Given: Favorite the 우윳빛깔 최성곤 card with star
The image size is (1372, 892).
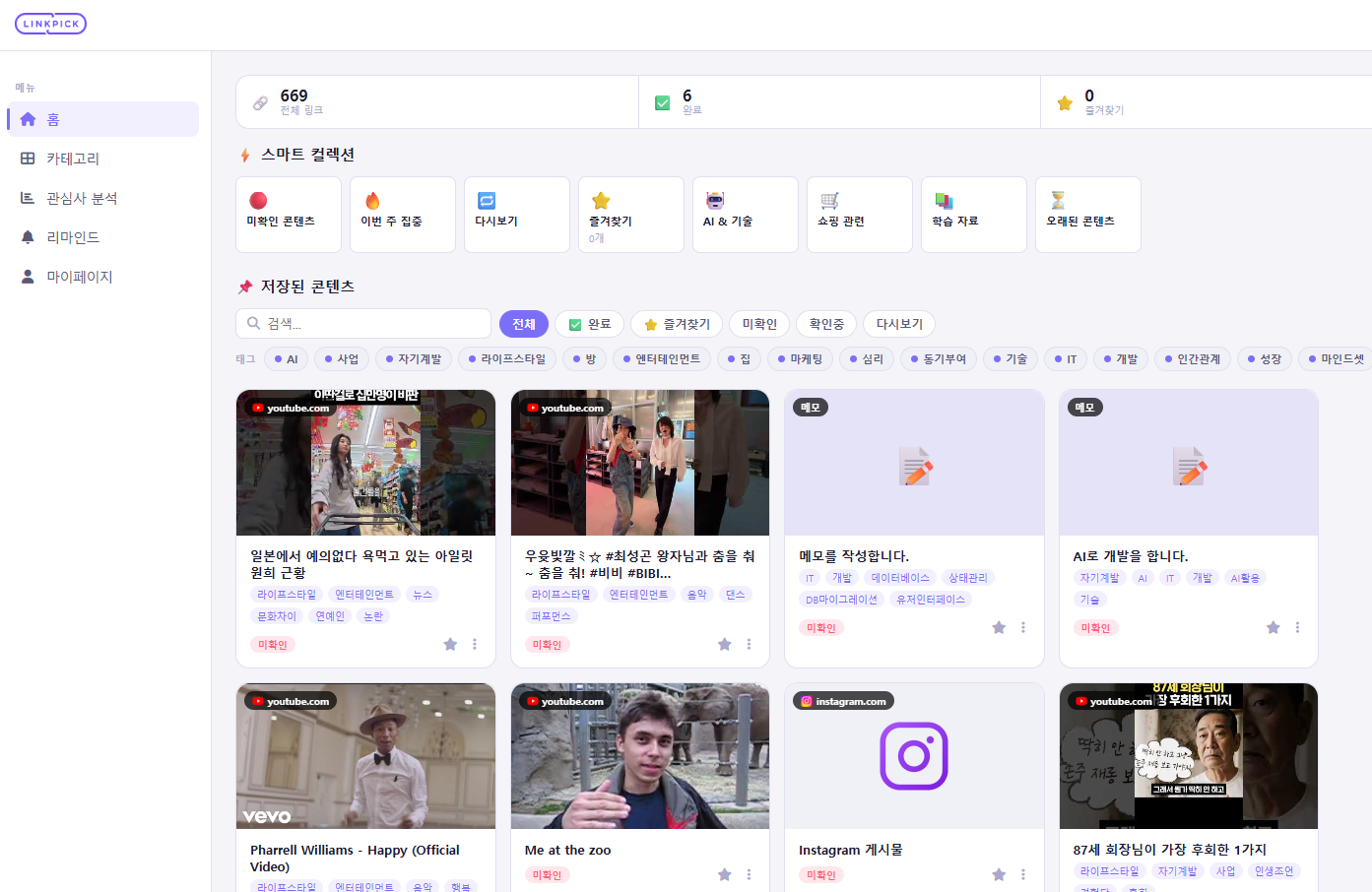Looking at the screenshot, I should 725,644.
